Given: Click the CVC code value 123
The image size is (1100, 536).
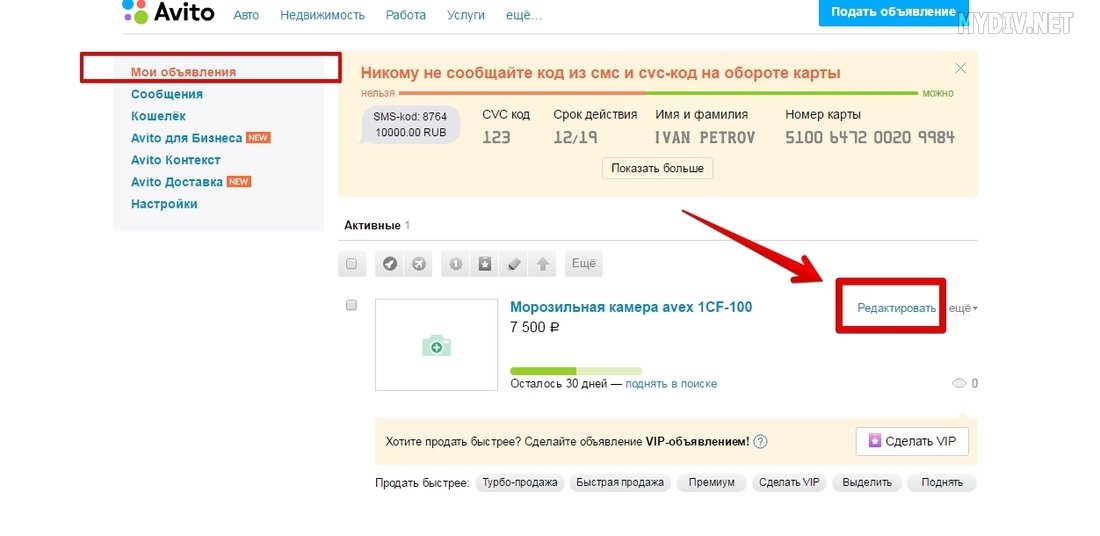Looking at the screenshot, I should [497, 137].
